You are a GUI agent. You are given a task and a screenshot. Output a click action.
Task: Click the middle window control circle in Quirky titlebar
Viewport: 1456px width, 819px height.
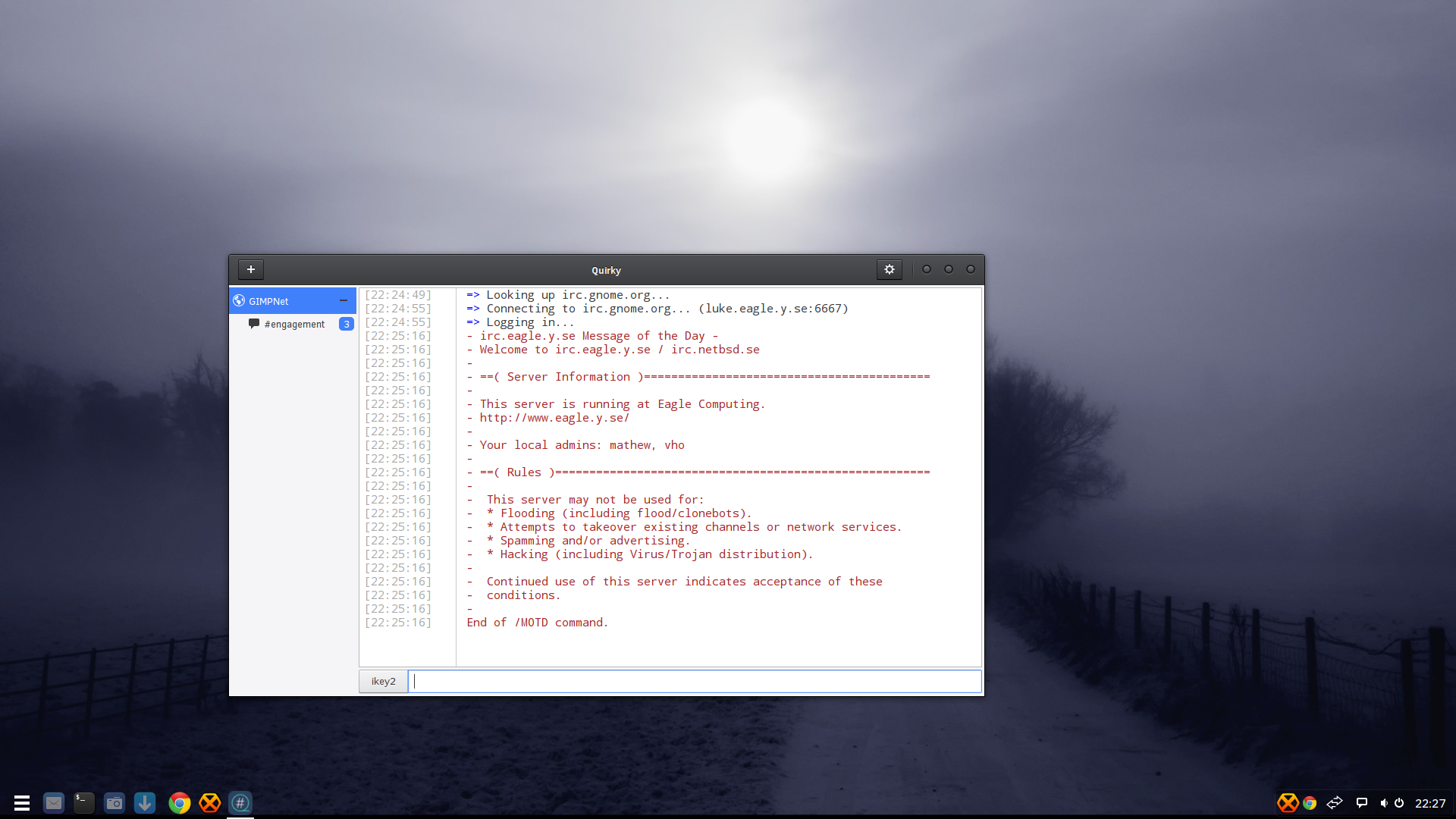click(x=949, y=269)
